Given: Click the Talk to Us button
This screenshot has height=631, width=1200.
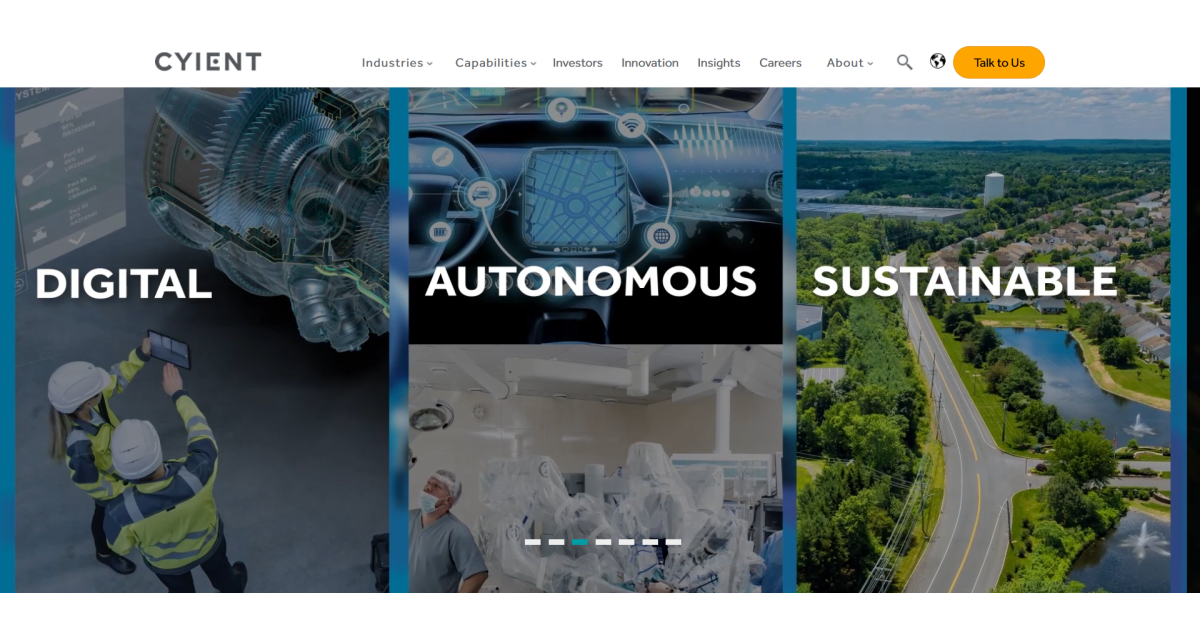Looking at the screenshot, I should click(999, 62).
